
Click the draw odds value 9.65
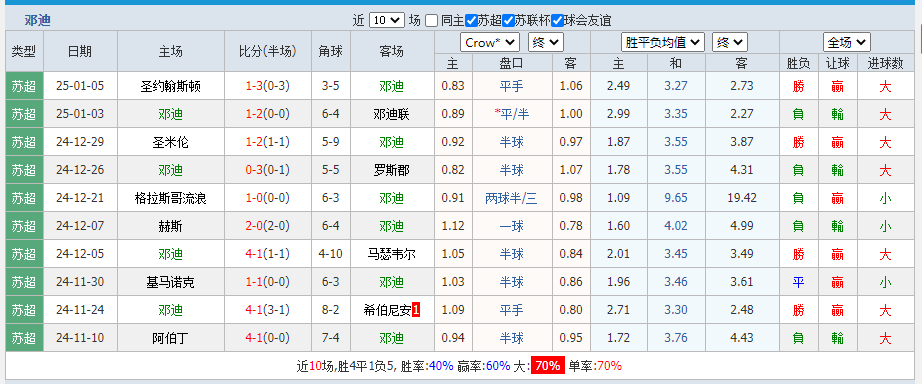coord(676,198)
